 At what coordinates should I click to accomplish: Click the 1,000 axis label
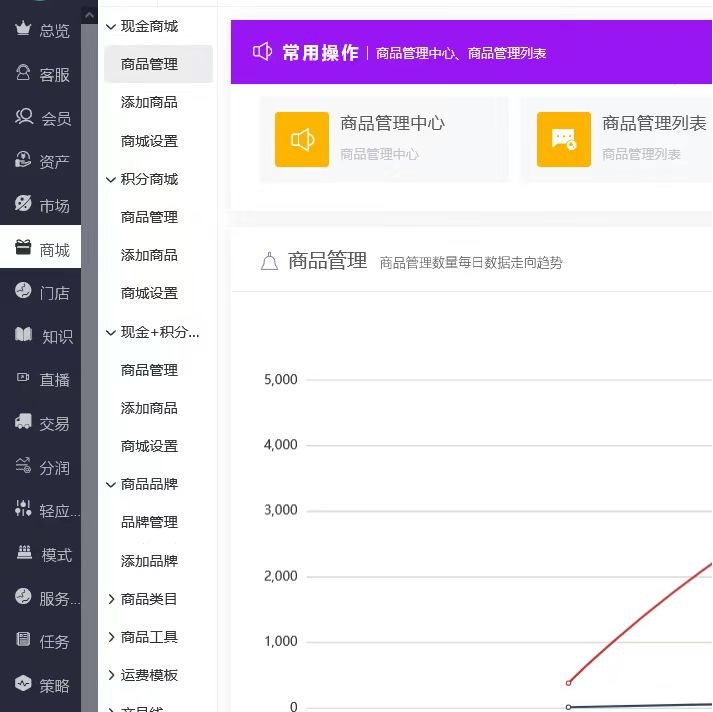click(x=281, y=642)
